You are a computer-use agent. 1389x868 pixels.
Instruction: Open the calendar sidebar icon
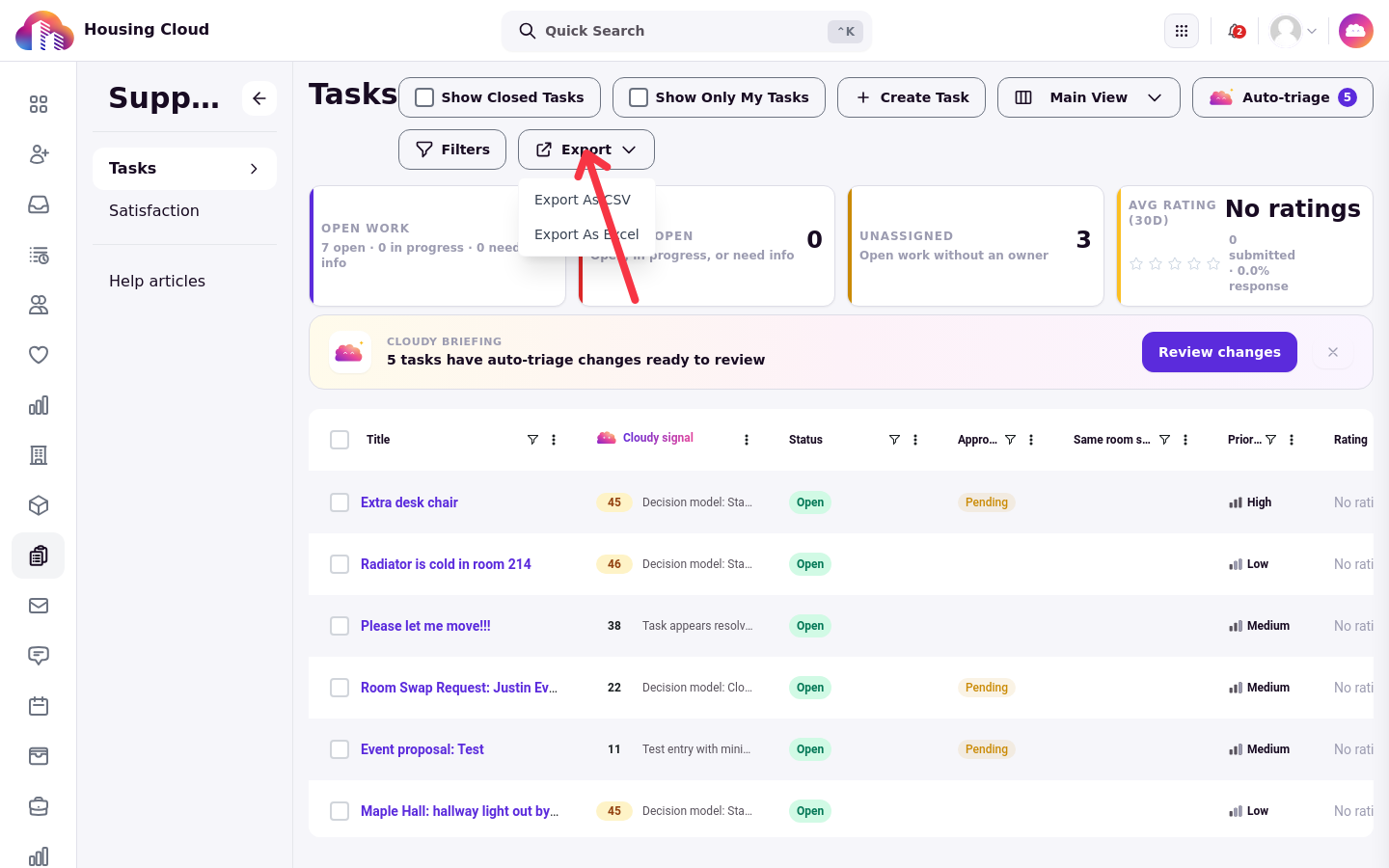click(39, 706)
